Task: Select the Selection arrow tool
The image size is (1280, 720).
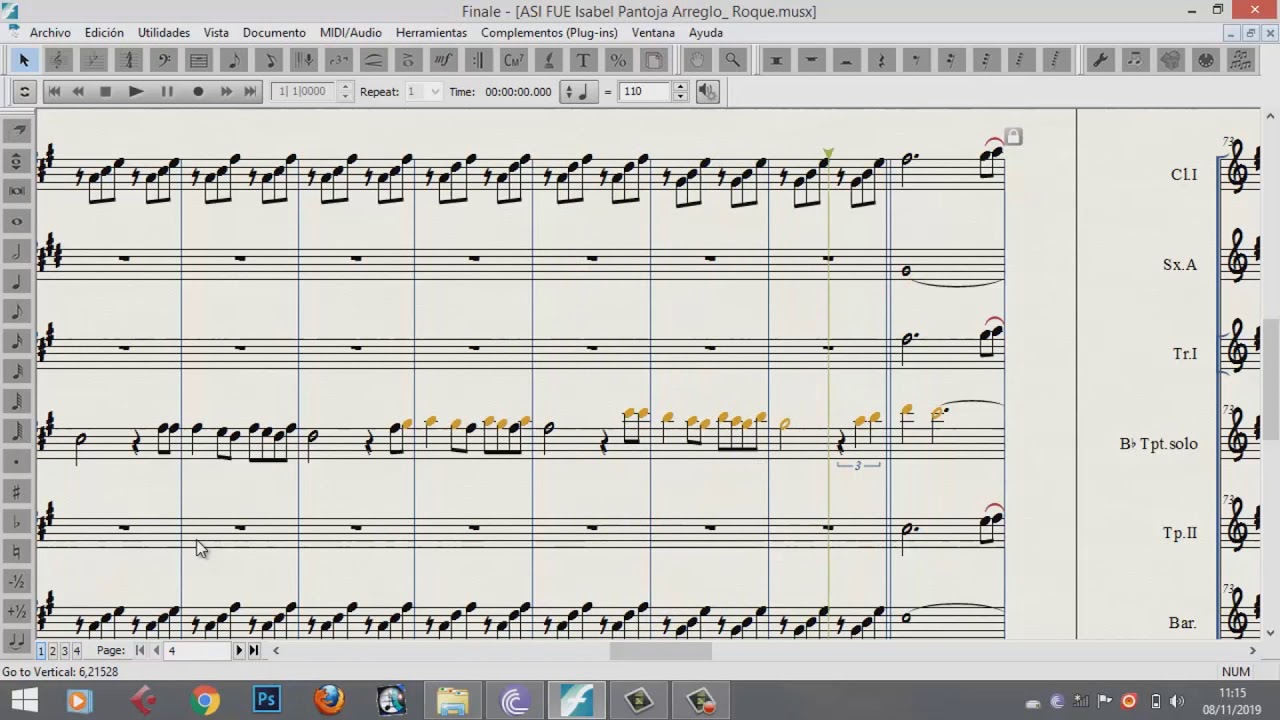Action: [24, 61]
